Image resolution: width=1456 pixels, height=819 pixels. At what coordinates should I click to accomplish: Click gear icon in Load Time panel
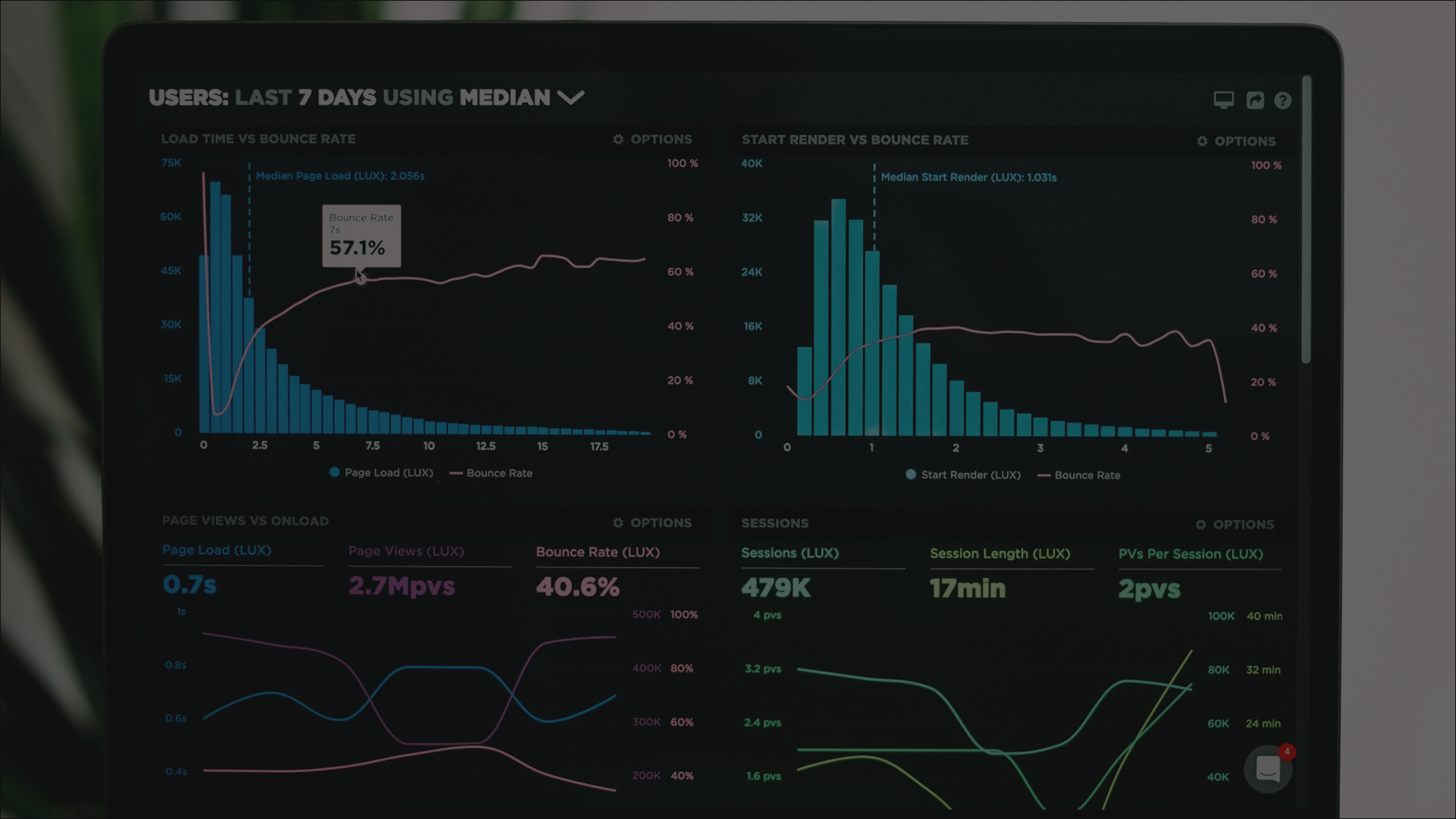click(618, 140)
